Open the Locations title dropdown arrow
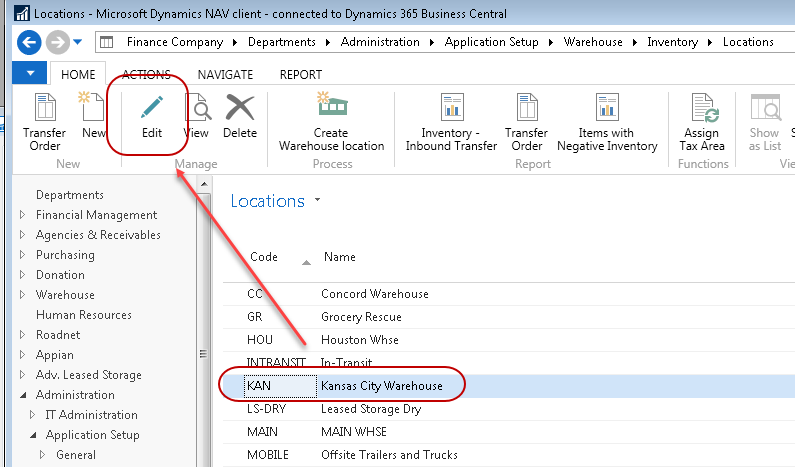This screenshot has width=795, height=467. click(318, 200)
